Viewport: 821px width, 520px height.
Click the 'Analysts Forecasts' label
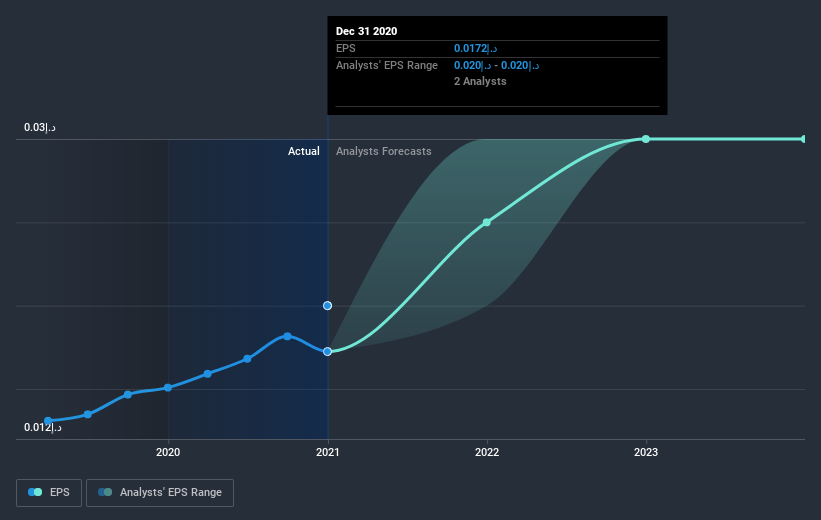383,151
